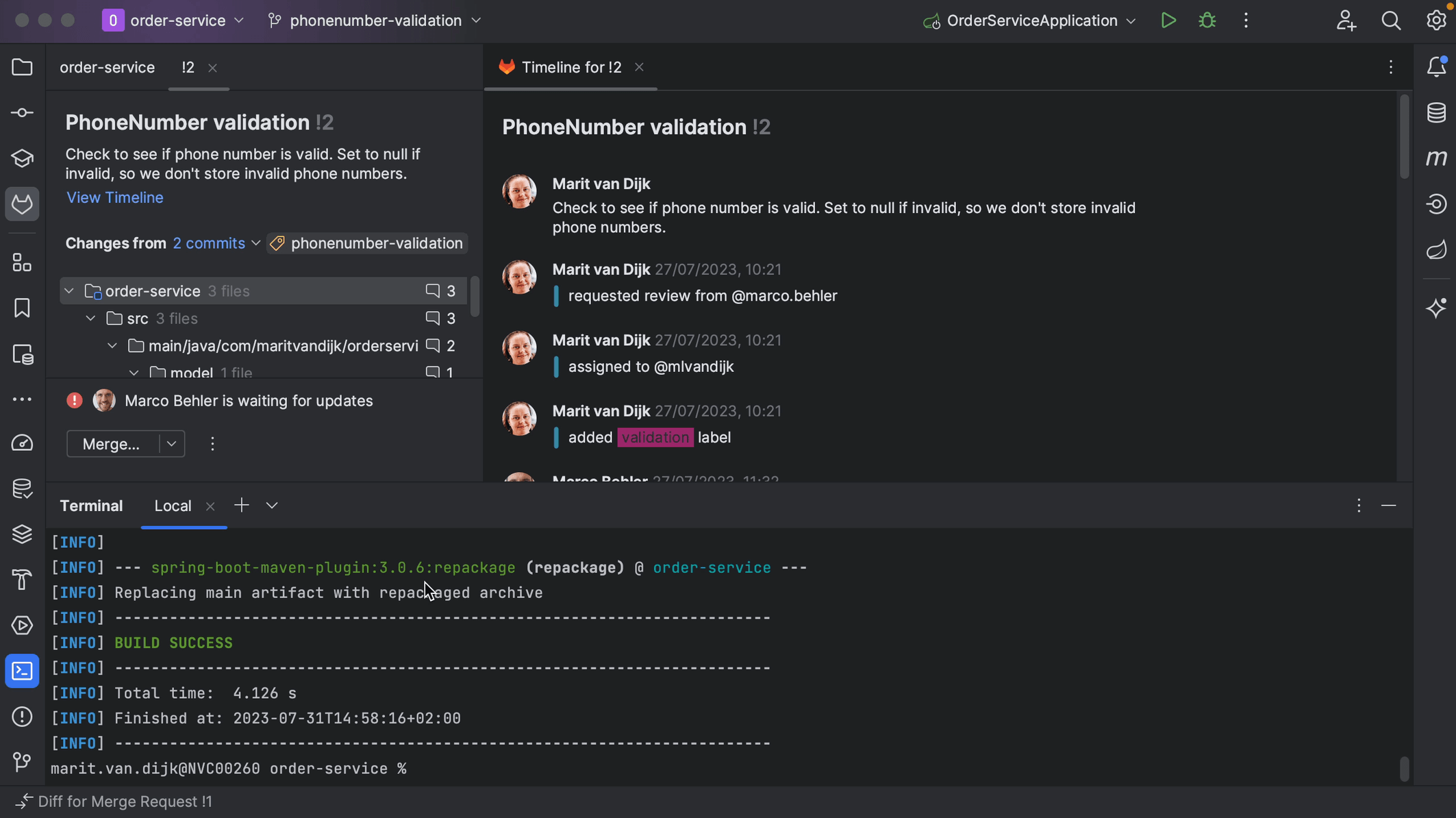The width and height of the screenshot is (1456, 818).
Task: Open the Maven tool window icon
Action: click(x=1436, y=158)
